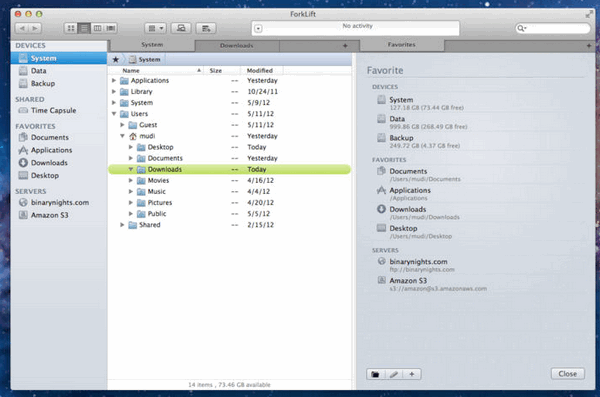
Task: Select Data in the Favorite panel
Action: coord(422,123)
